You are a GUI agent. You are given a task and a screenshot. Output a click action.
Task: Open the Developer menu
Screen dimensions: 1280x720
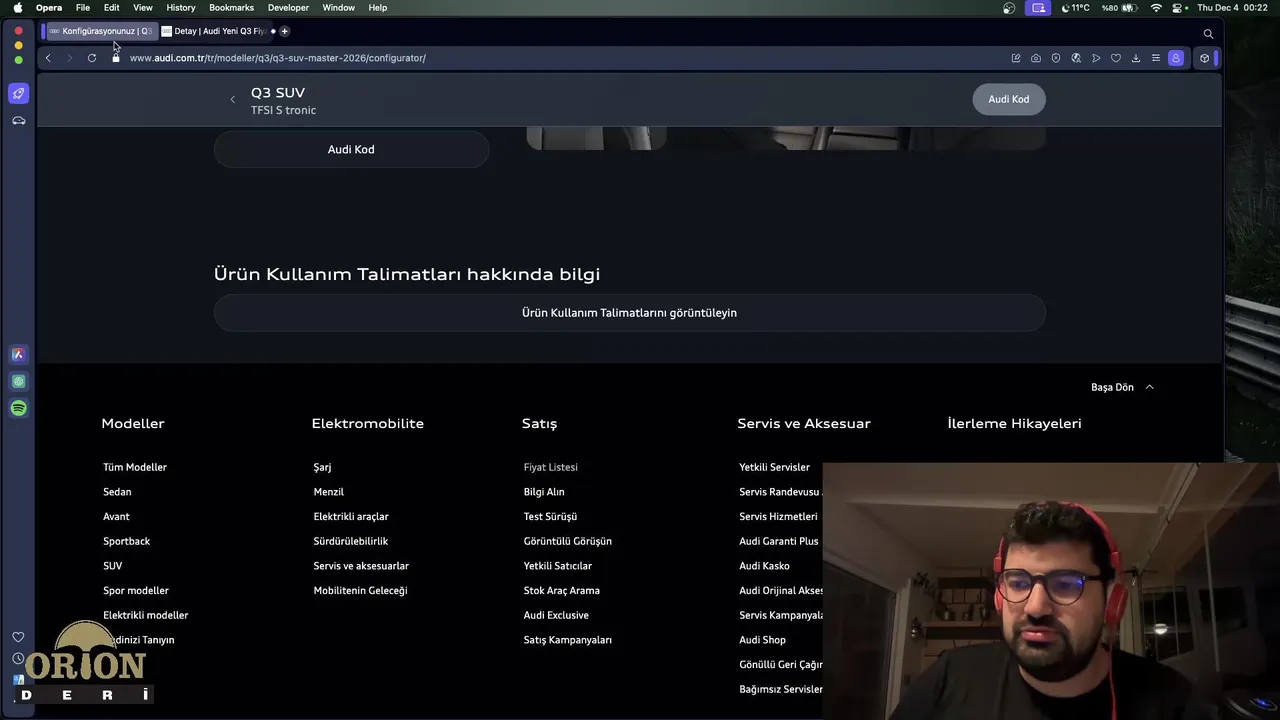[x=288, y=7]
